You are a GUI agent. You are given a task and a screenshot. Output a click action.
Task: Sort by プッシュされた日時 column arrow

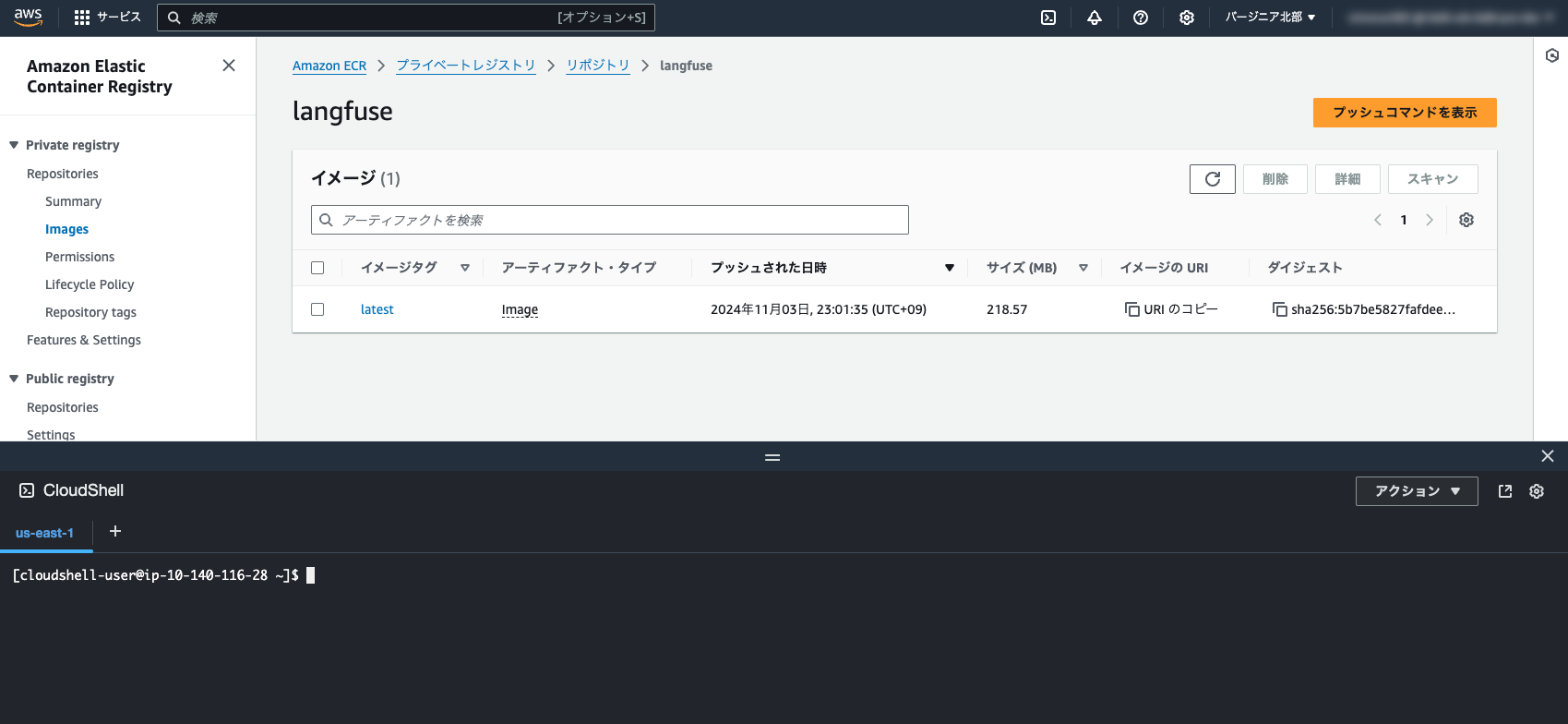click(x=950, y=268)
